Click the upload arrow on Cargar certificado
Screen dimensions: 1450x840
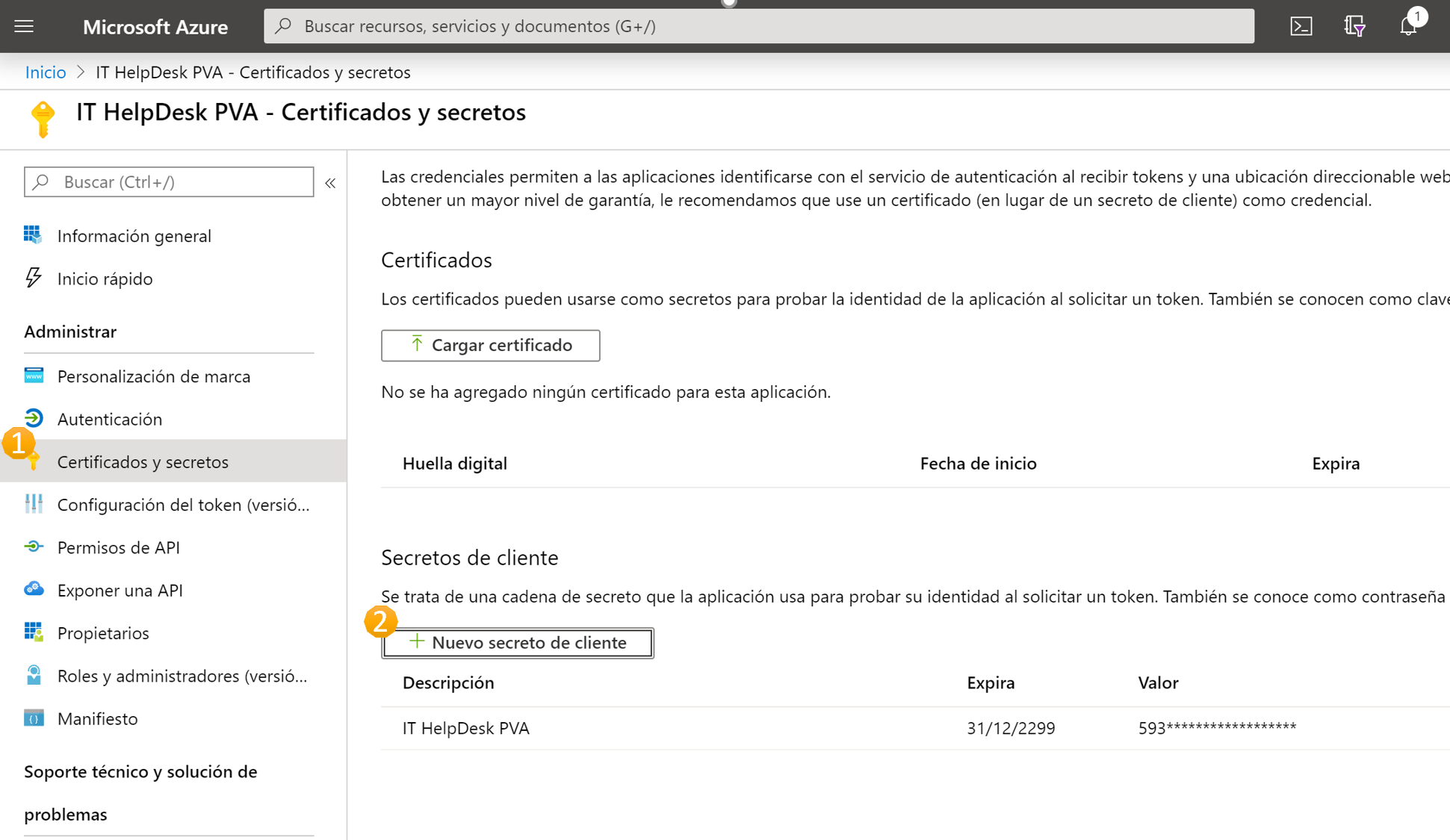point(416,344)
